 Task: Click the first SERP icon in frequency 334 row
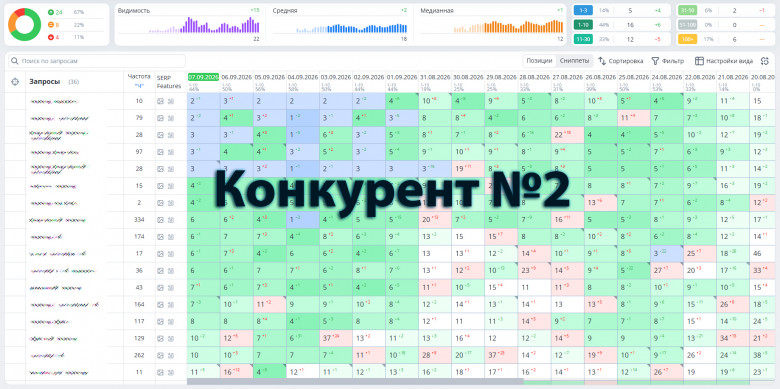(x=160, y=220)
